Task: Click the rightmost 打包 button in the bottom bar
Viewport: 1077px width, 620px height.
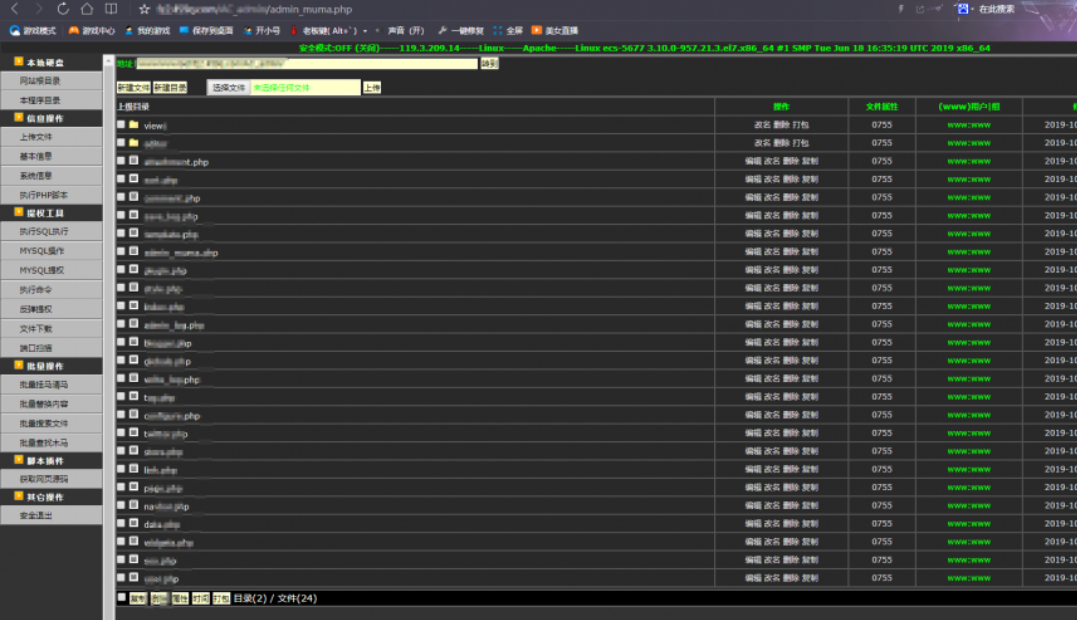Action: [x=221, y=599]
